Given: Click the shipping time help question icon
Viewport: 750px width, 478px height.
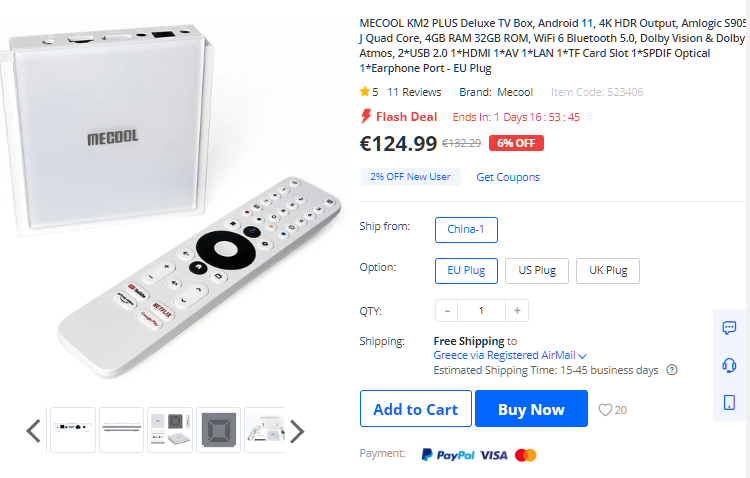Looking at the screenshot, I should [x=672, y=370].
